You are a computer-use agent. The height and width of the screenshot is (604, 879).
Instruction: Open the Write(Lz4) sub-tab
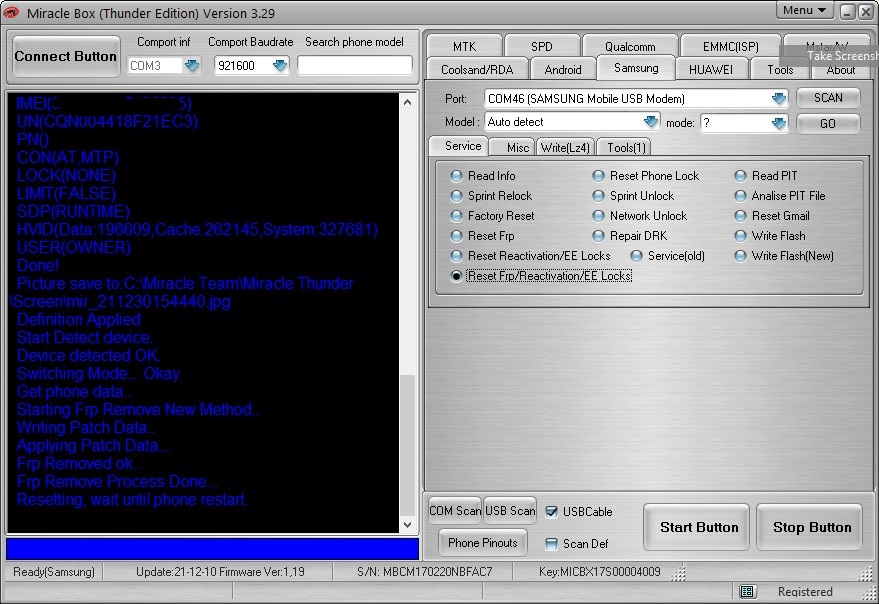(565, 147)
